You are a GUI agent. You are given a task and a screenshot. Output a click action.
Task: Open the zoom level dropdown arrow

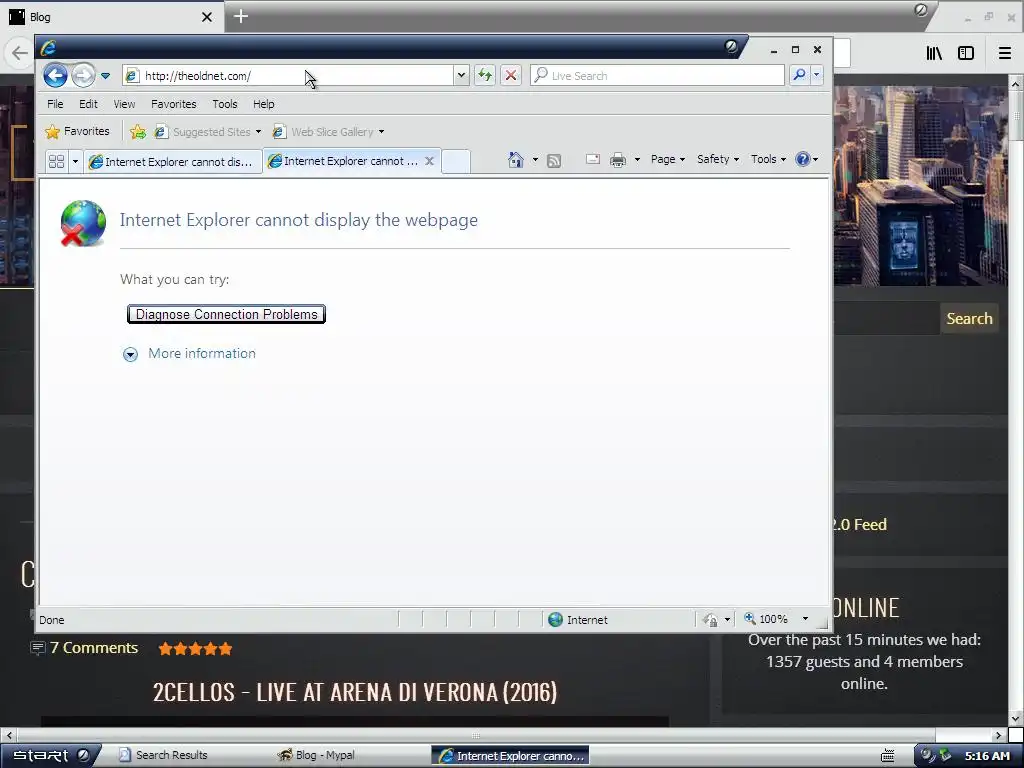click(x=805, y=619)
